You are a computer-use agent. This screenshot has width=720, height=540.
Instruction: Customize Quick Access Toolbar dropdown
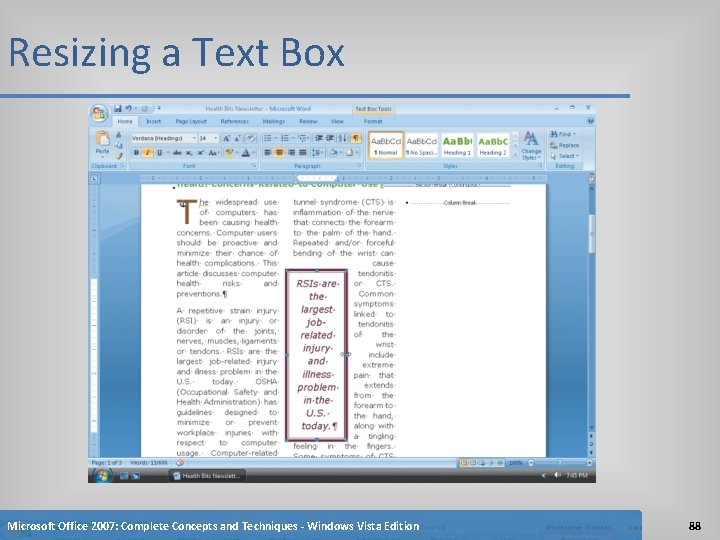tap(159, 108)
